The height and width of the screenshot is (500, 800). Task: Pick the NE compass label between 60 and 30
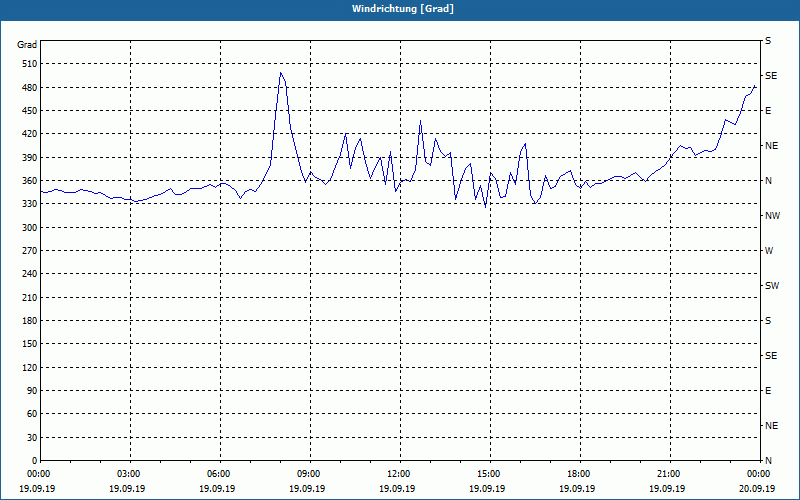[x=771, y=426]
